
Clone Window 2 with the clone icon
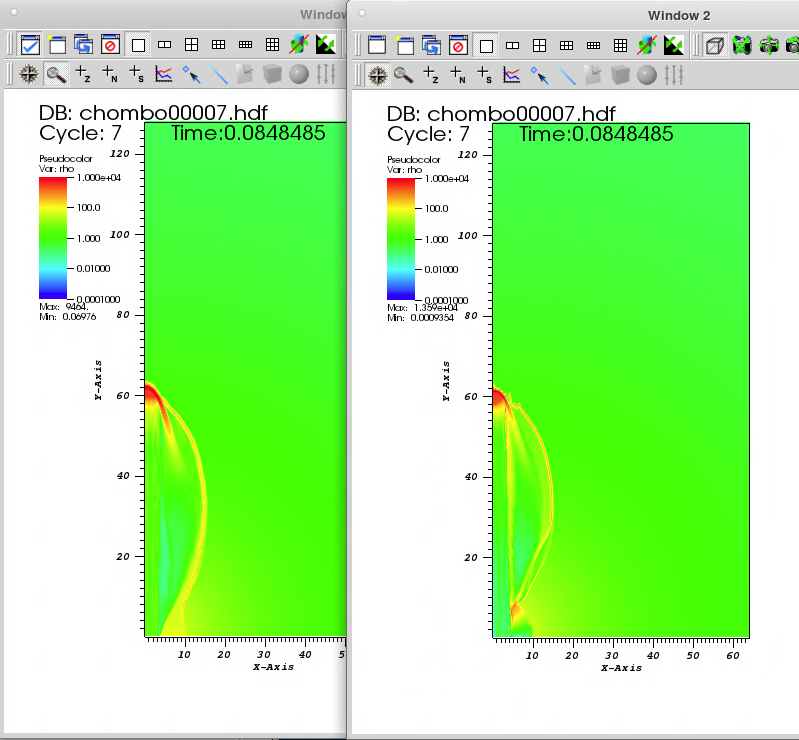point(432,46)
